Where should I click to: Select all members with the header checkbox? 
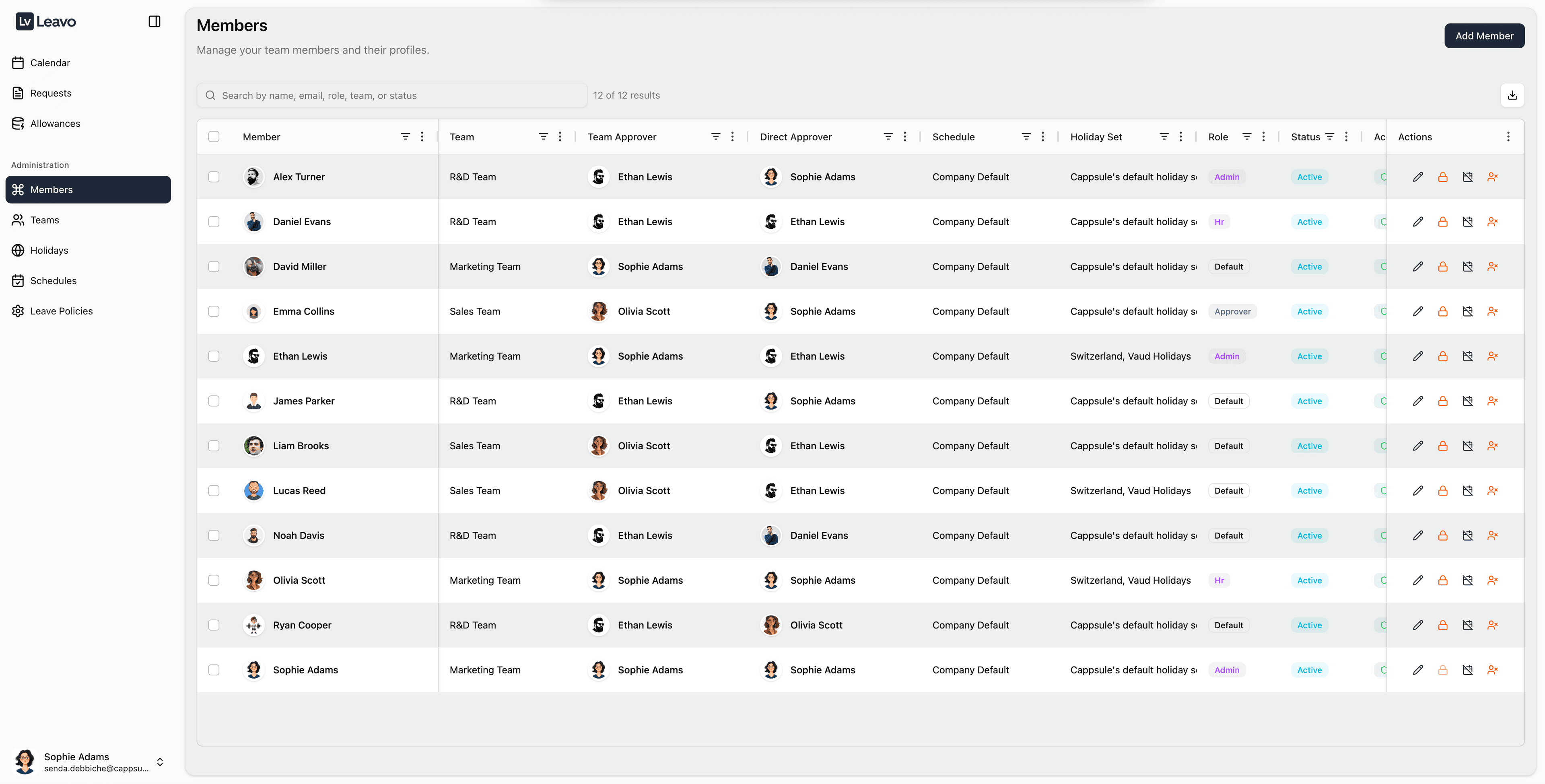(x=214, y=137)
